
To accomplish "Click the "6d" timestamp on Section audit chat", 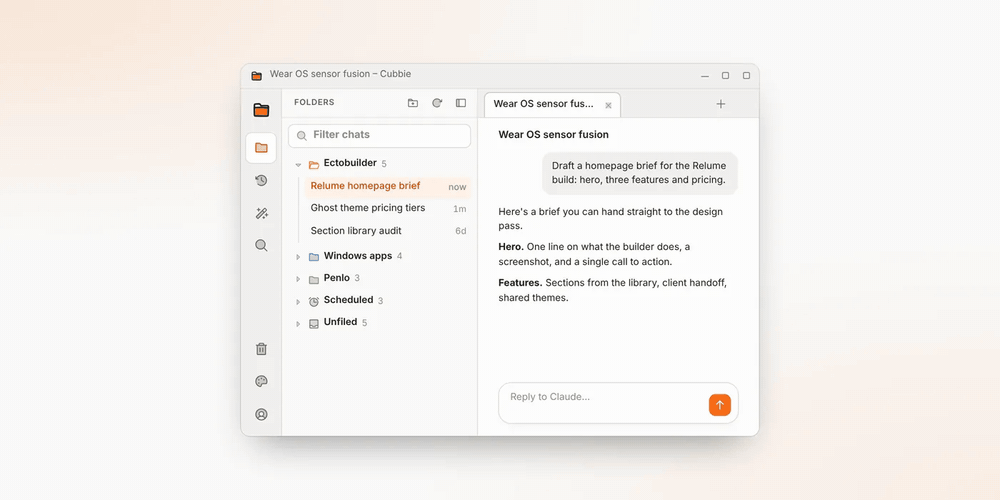I will point(460,231).
